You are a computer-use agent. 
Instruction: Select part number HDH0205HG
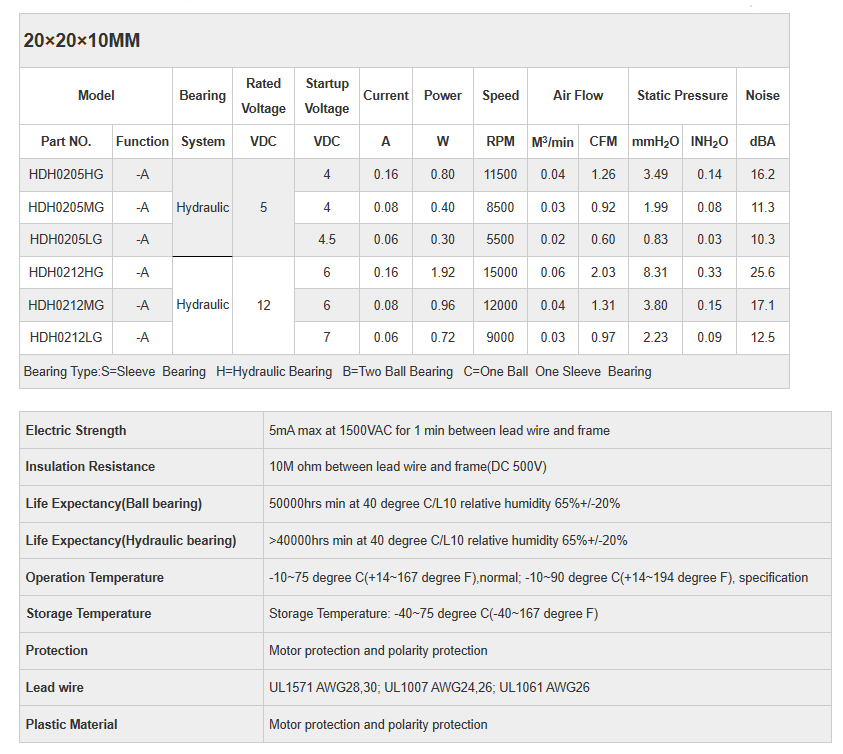pos(66,175)
